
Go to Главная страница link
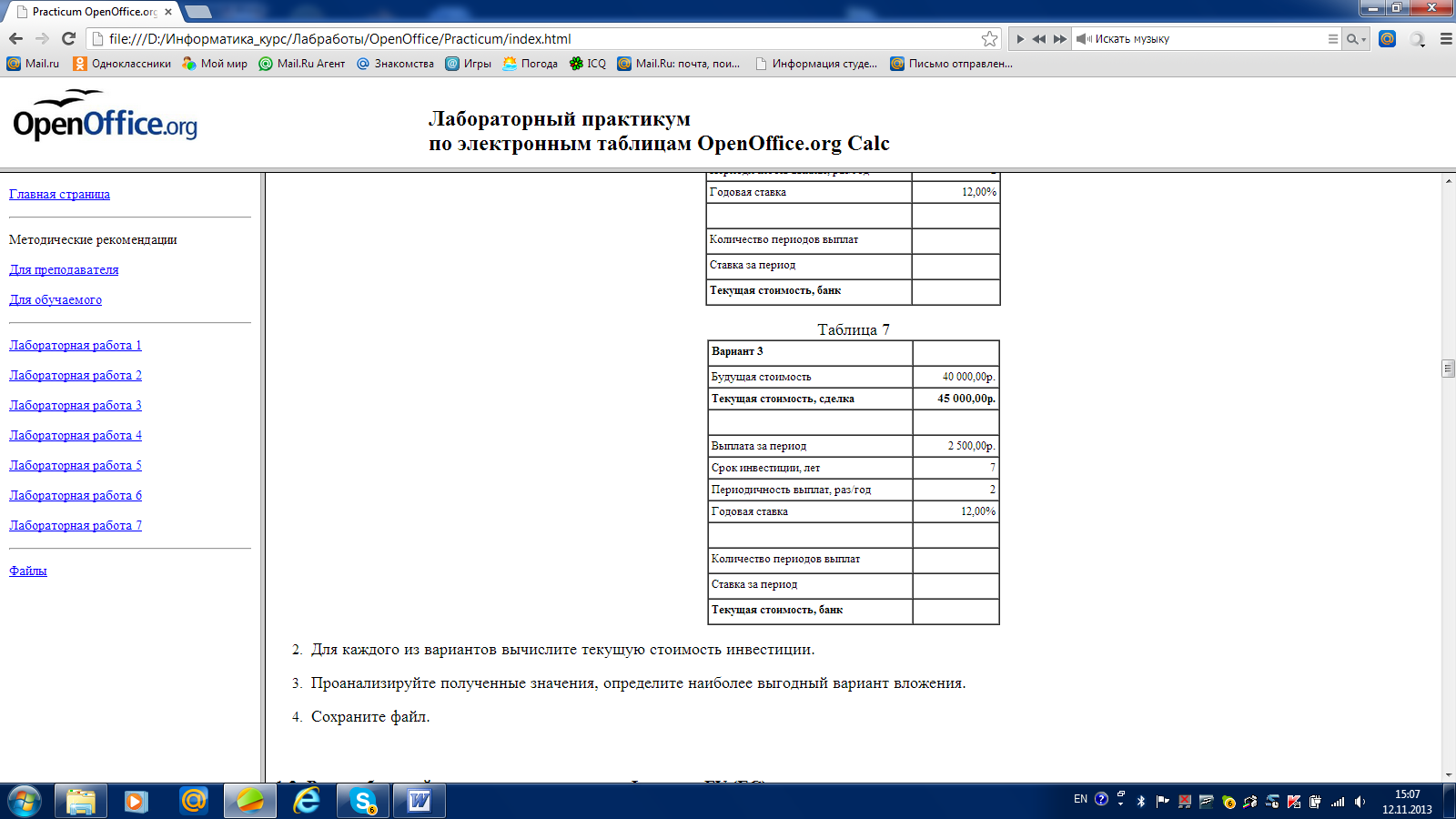[59, 194]
